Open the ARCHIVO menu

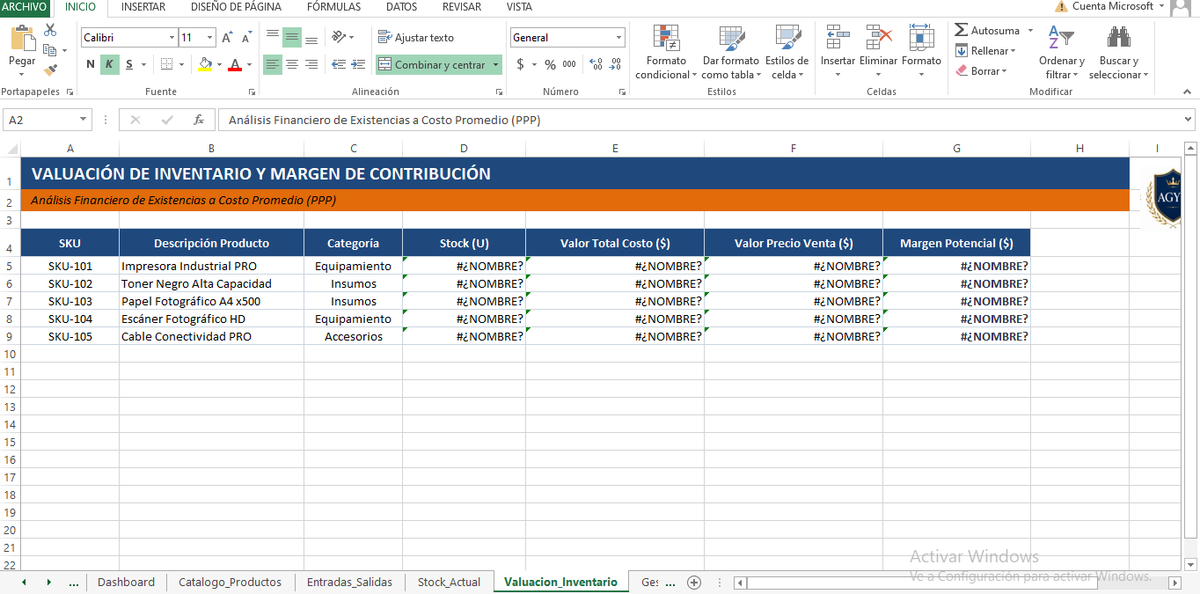[25, 7]
